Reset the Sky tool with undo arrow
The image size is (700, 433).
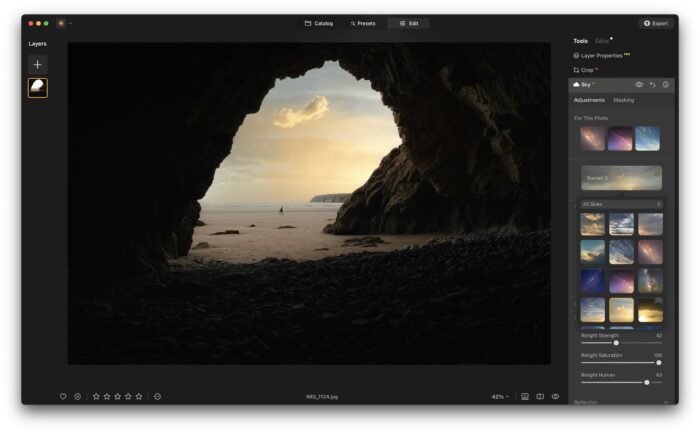coord(653,84)
